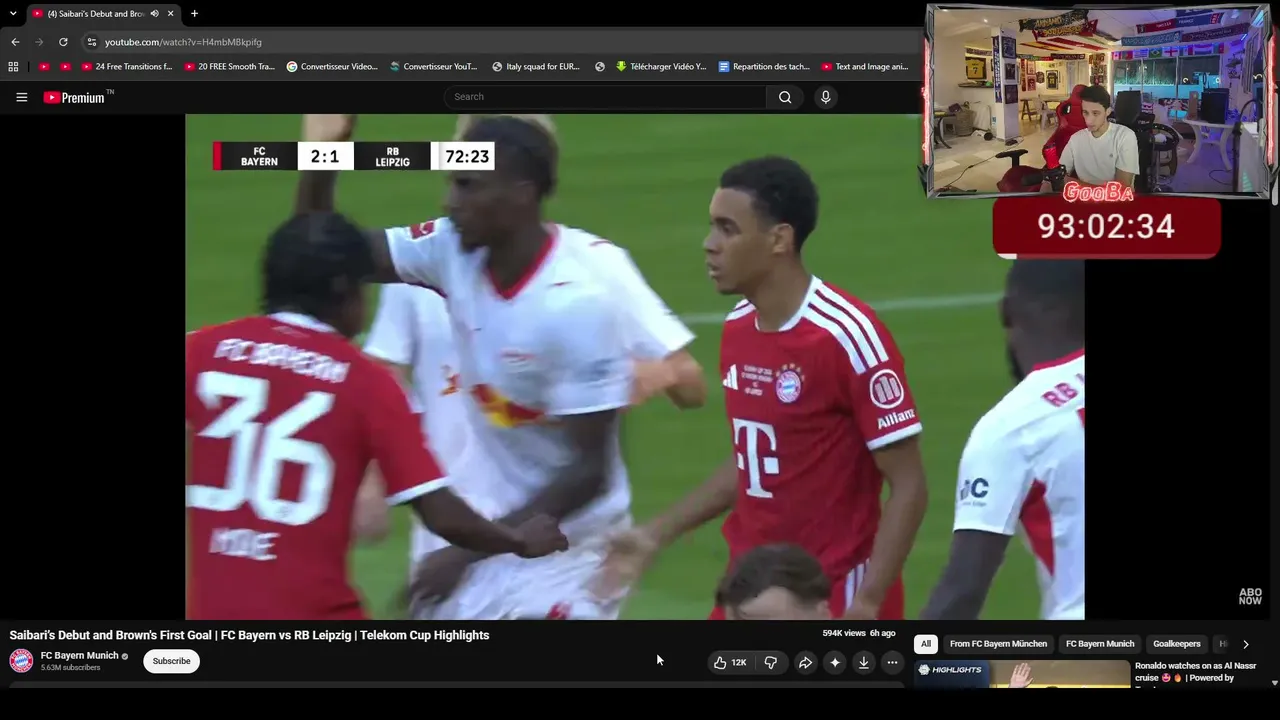This screenshot has width=1280, height=720.
Task: Open the 'Italy squad for EUR...' bookmark
Action: tap(536, 67)
